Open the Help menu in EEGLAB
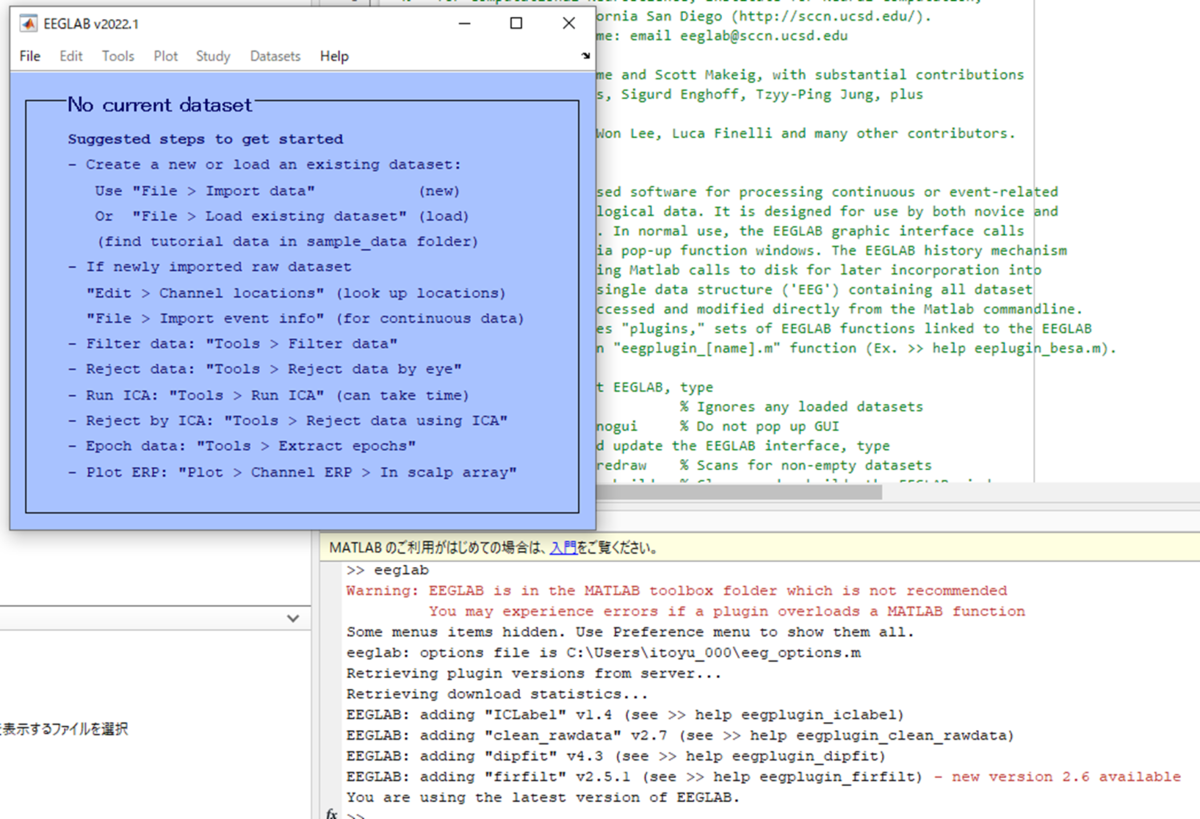The height and width of the screenshot is (819, 1200). [x=334, y=56]
